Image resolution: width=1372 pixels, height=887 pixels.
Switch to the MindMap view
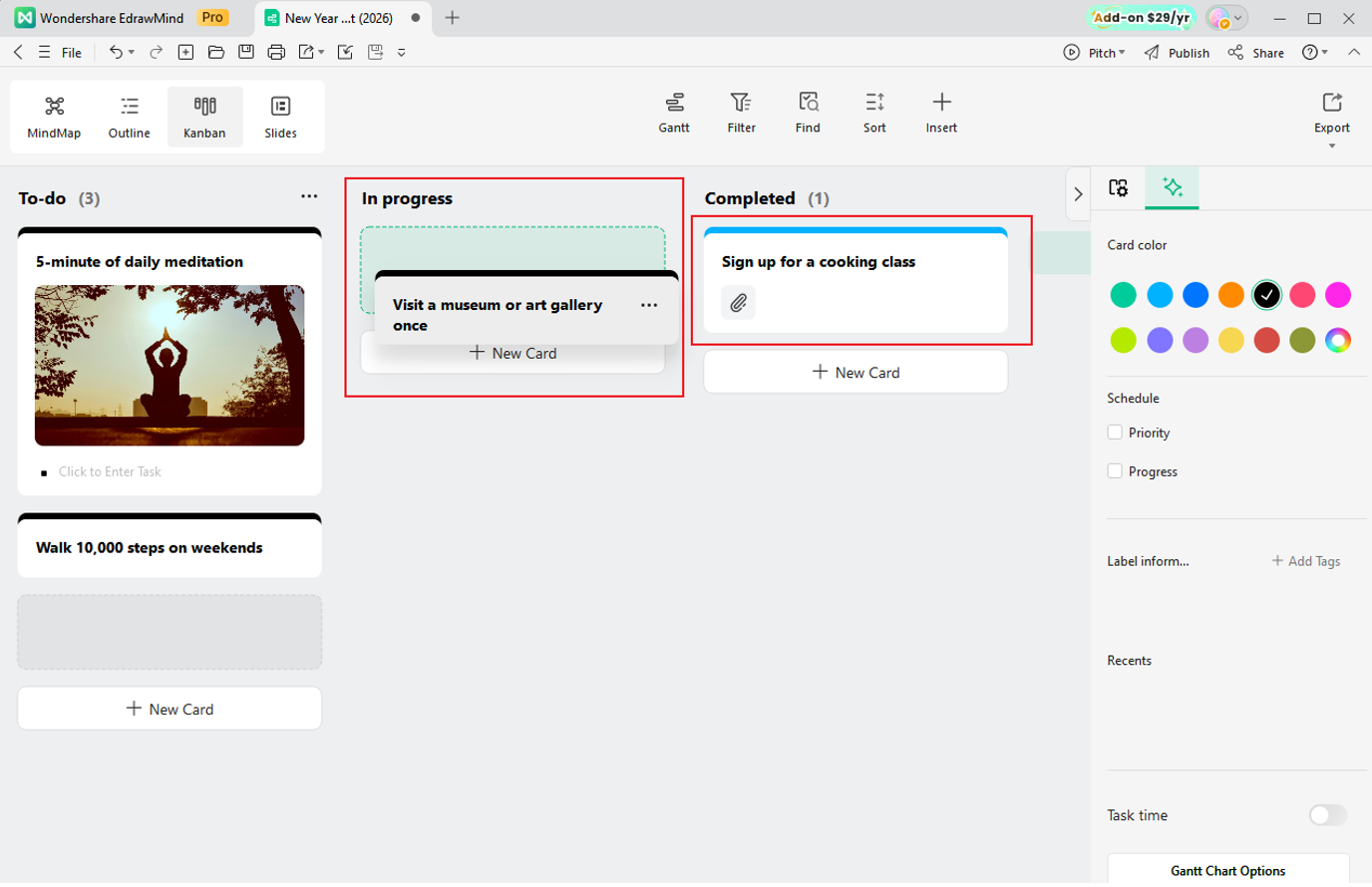point(54,117)
